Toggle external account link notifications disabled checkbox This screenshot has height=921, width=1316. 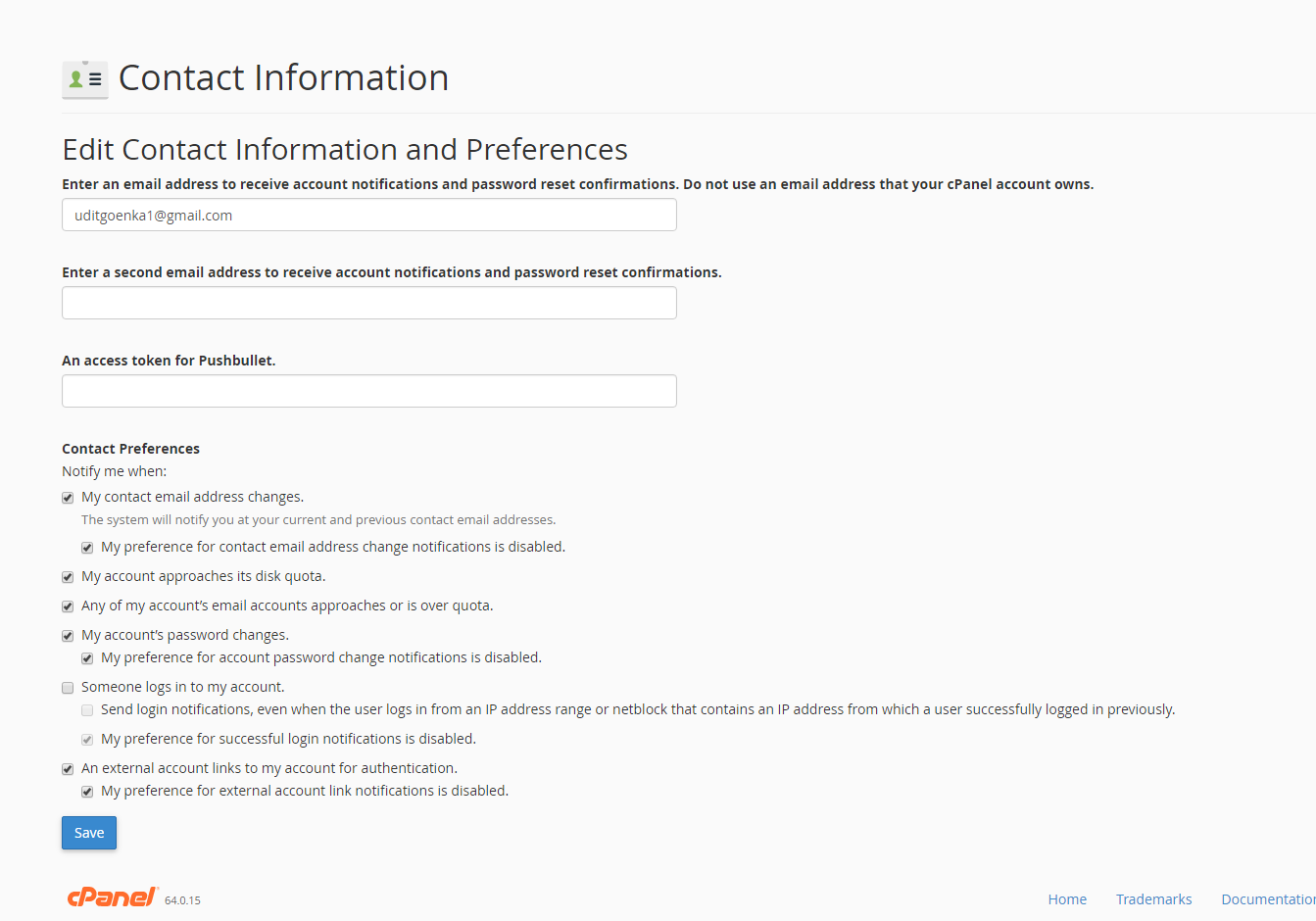coord(87,792)
